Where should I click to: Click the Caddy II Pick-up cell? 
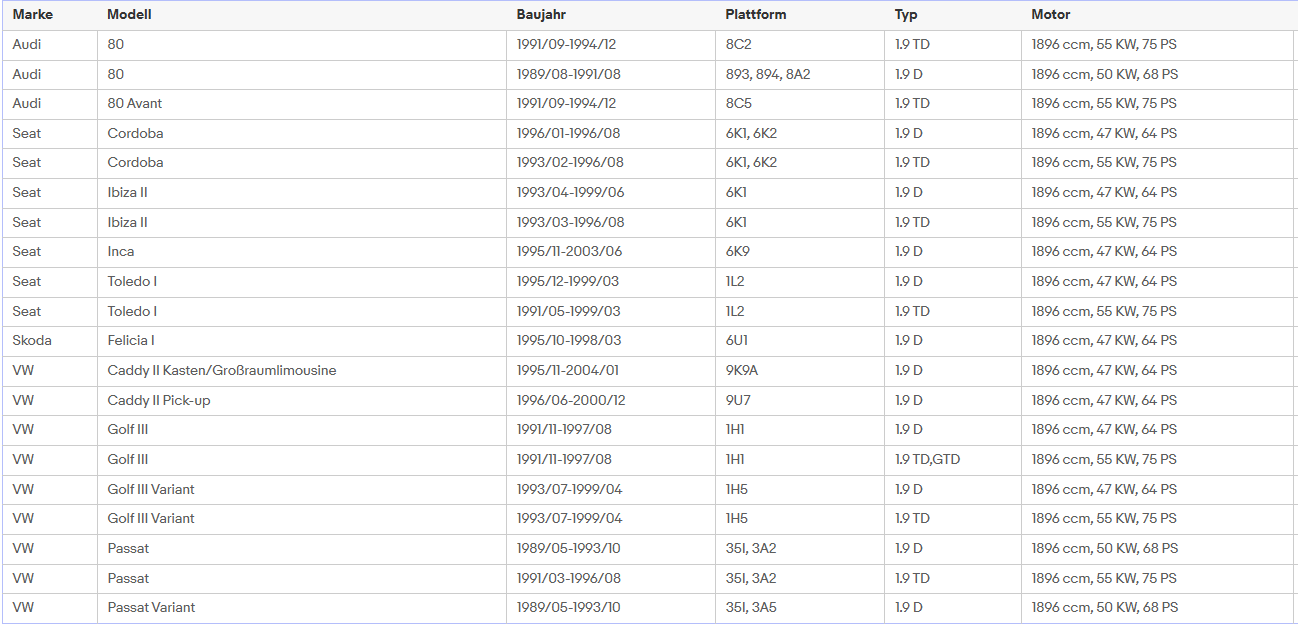click(x=159, y=401)
